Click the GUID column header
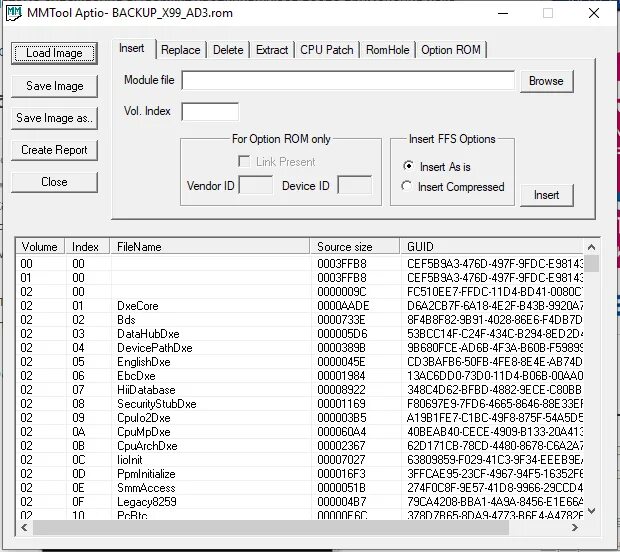The height and width of the screenshot is (552, 620). (x=491, y=247)
